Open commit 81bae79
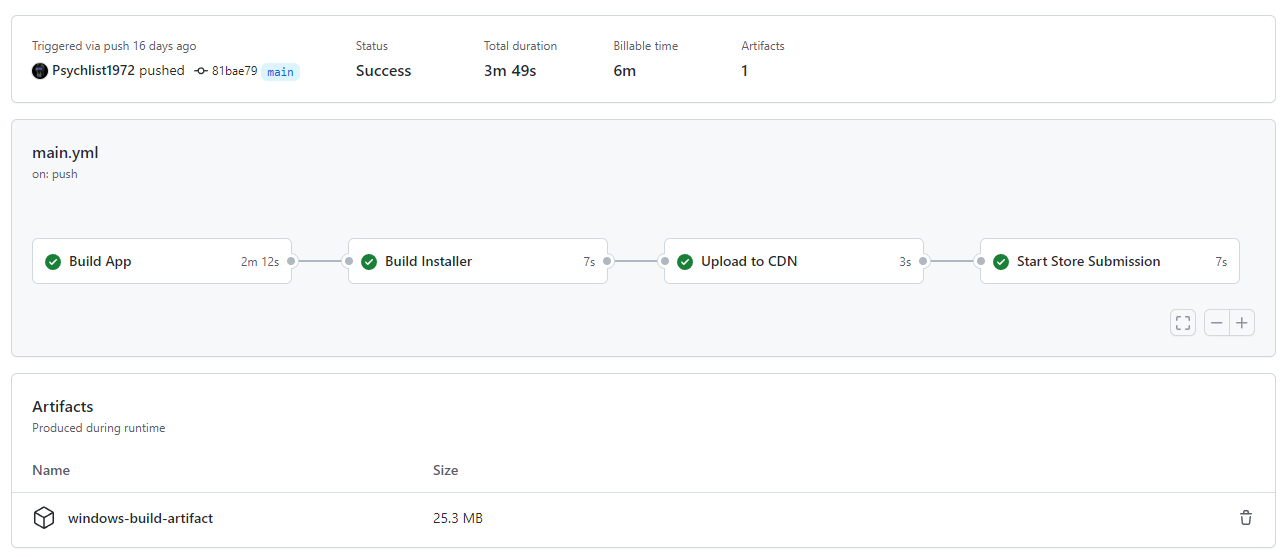 (234, 71)
